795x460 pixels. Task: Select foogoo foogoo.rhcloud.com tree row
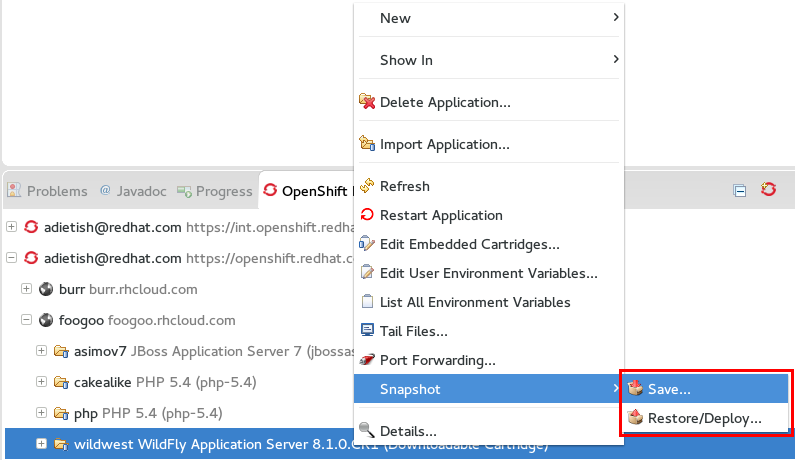tap(147, 320)
